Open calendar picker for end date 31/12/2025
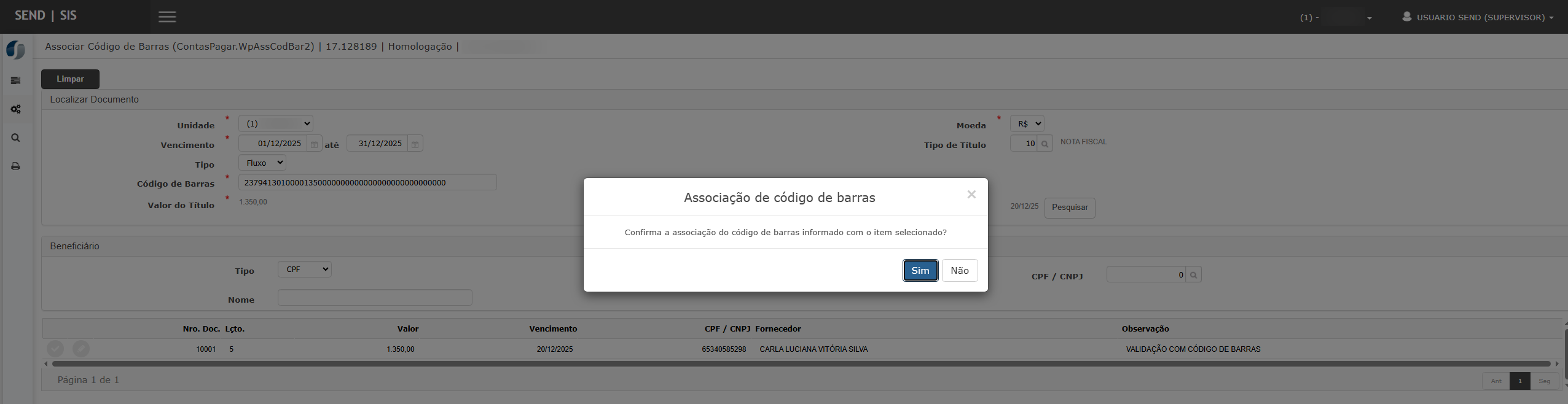Screen dimensions: 1568x404 click(x=415, y=144)
